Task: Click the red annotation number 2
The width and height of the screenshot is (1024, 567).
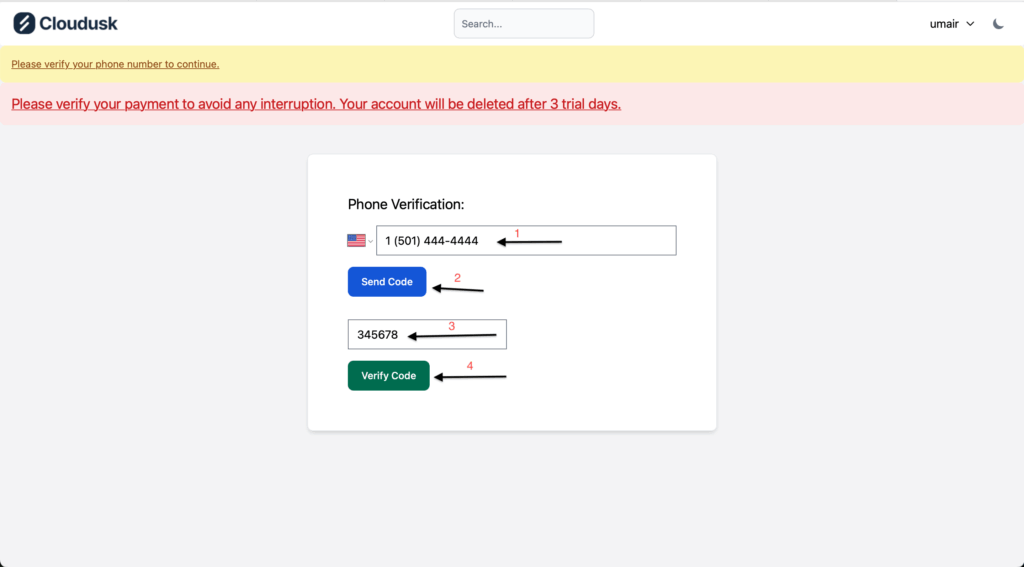Action: pyautogui.click(x=457, y=278)
